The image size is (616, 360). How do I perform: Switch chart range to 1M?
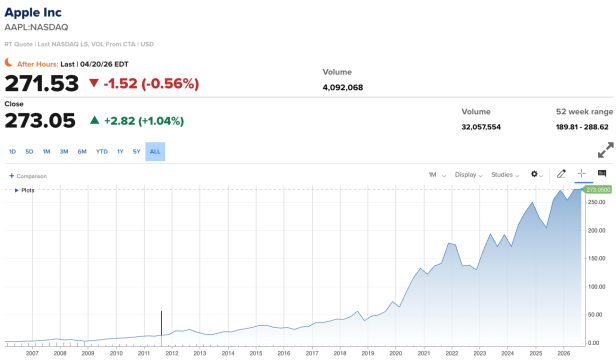point(46,152)
